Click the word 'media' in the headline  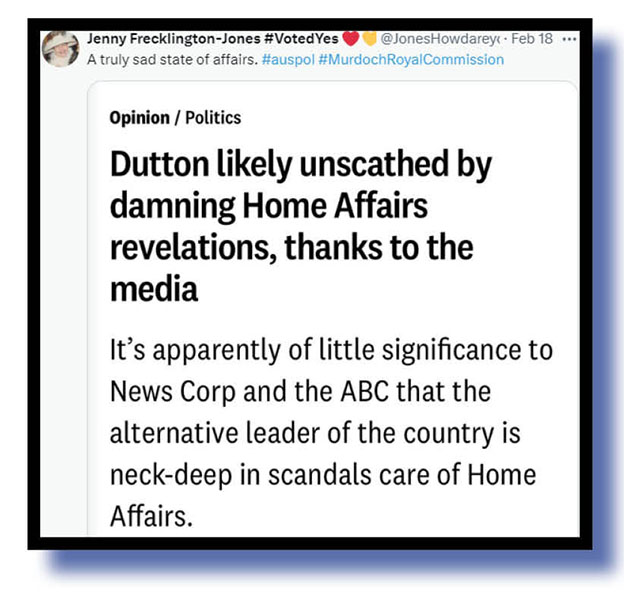(x=154, y=290)
